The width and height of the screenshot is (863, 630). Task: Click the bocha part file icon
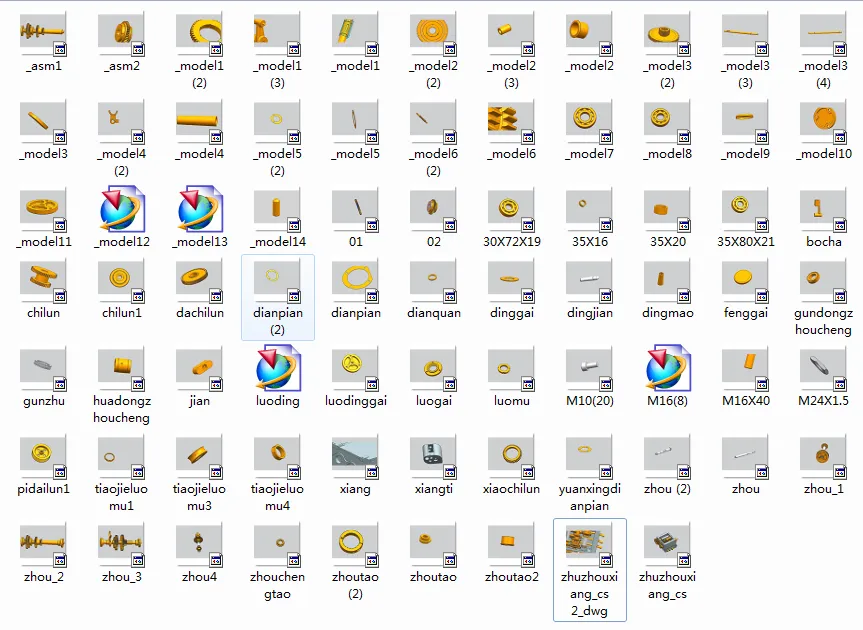(x=823, y=210)
